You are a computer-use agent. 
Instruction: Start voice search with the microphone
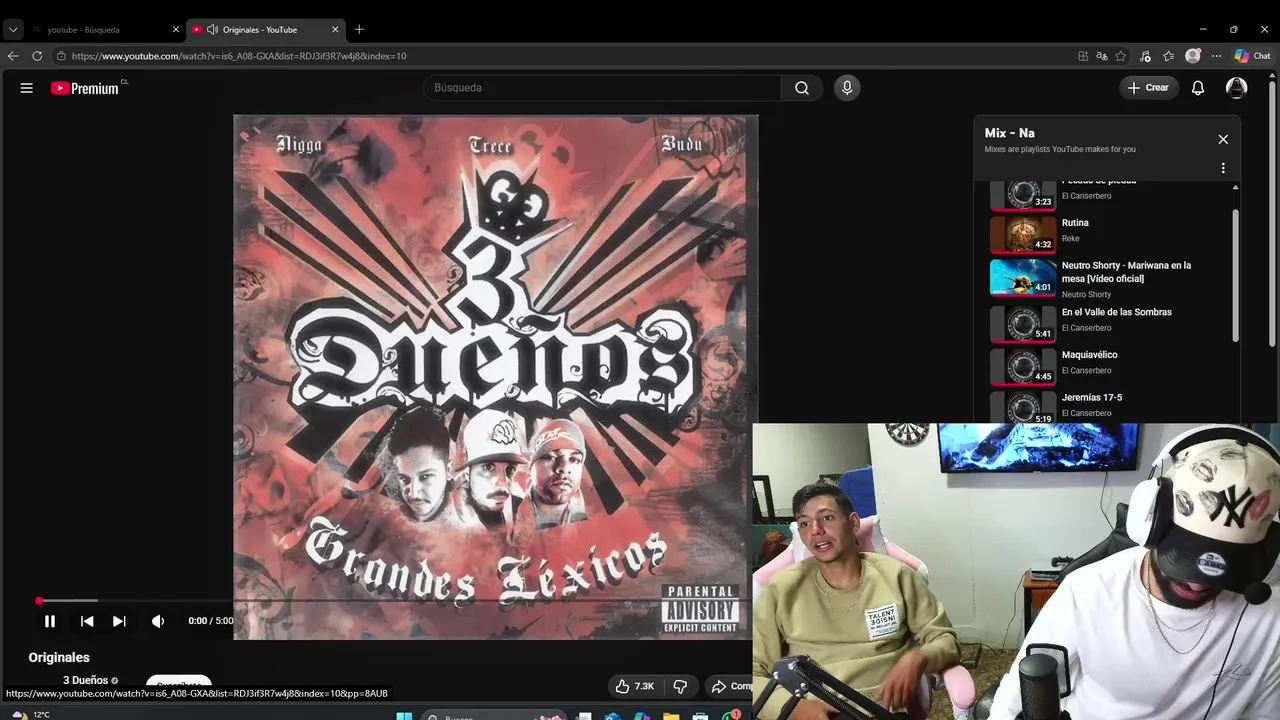pyautogui.click(x=847, y=88)
